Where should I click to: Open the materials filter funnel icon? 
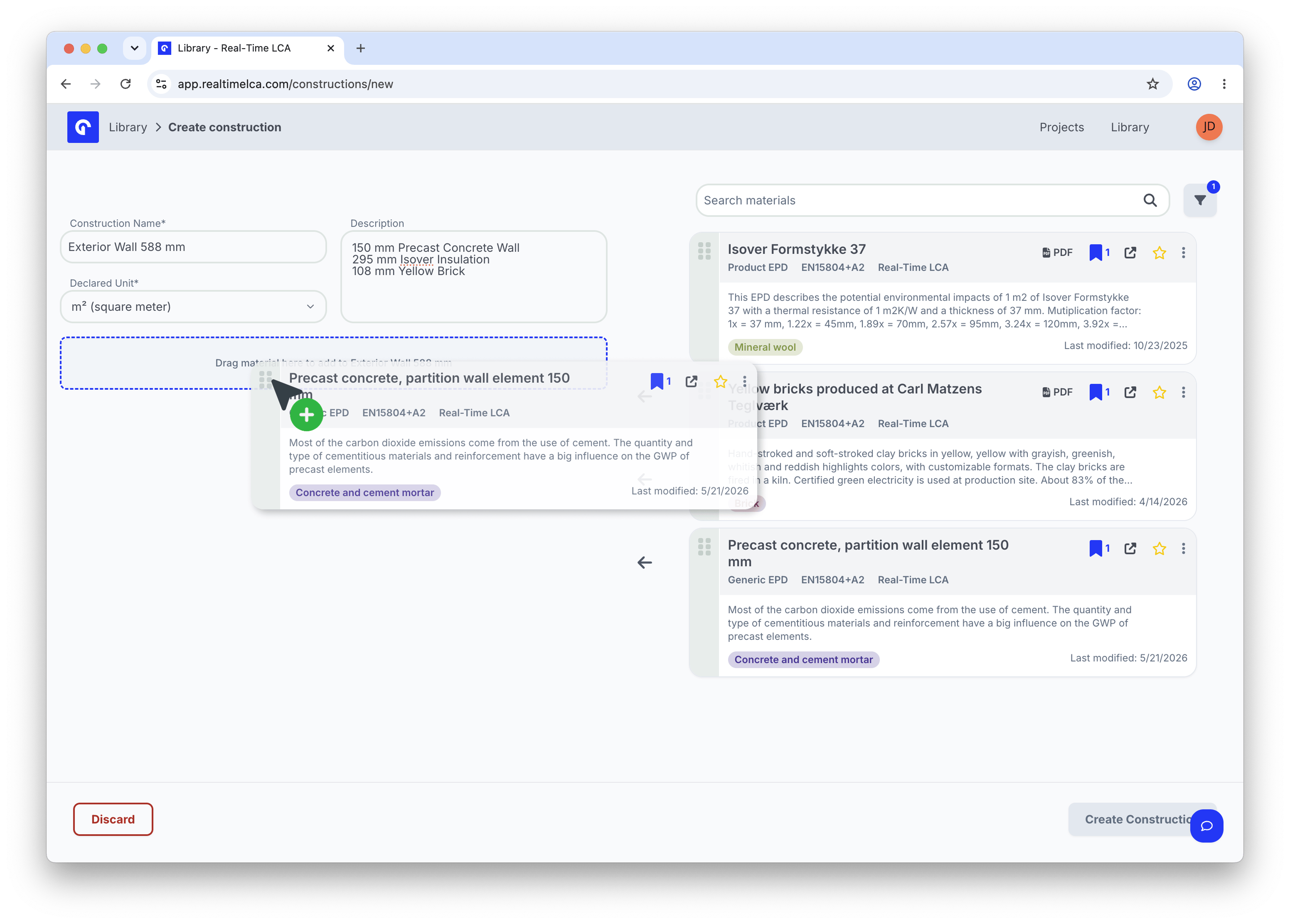1199,200
